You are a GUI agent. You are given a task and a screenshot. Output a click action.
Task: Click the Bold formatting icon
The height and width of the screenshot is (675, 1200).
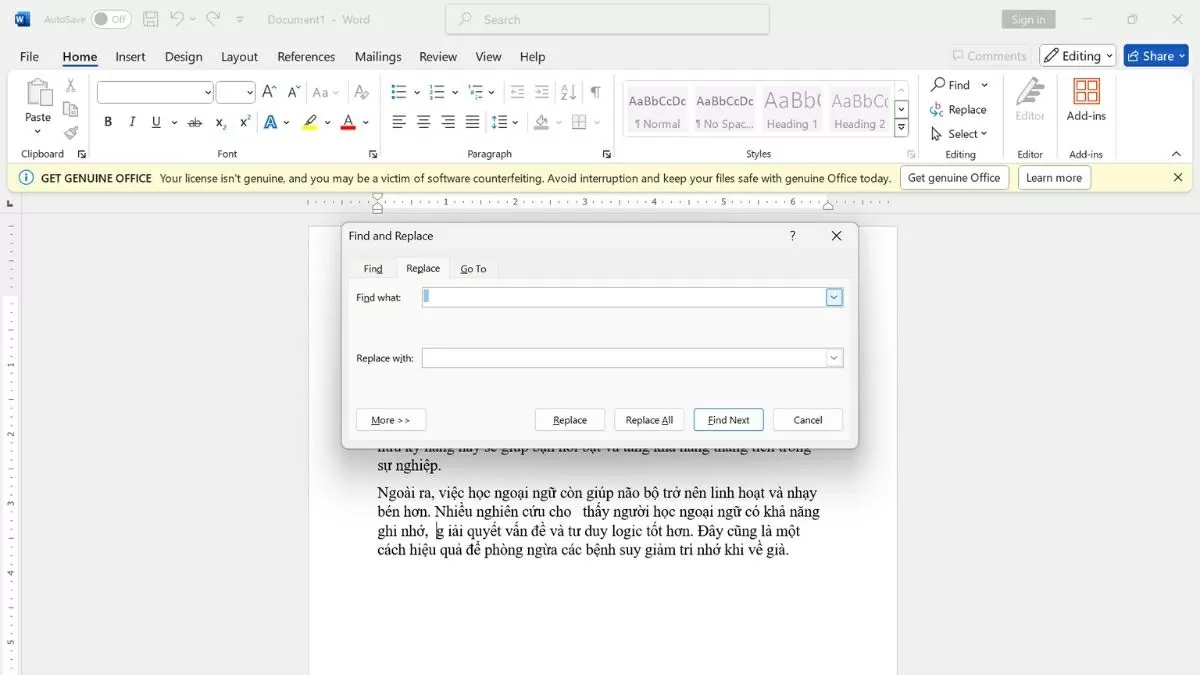(x=108, y=122)
